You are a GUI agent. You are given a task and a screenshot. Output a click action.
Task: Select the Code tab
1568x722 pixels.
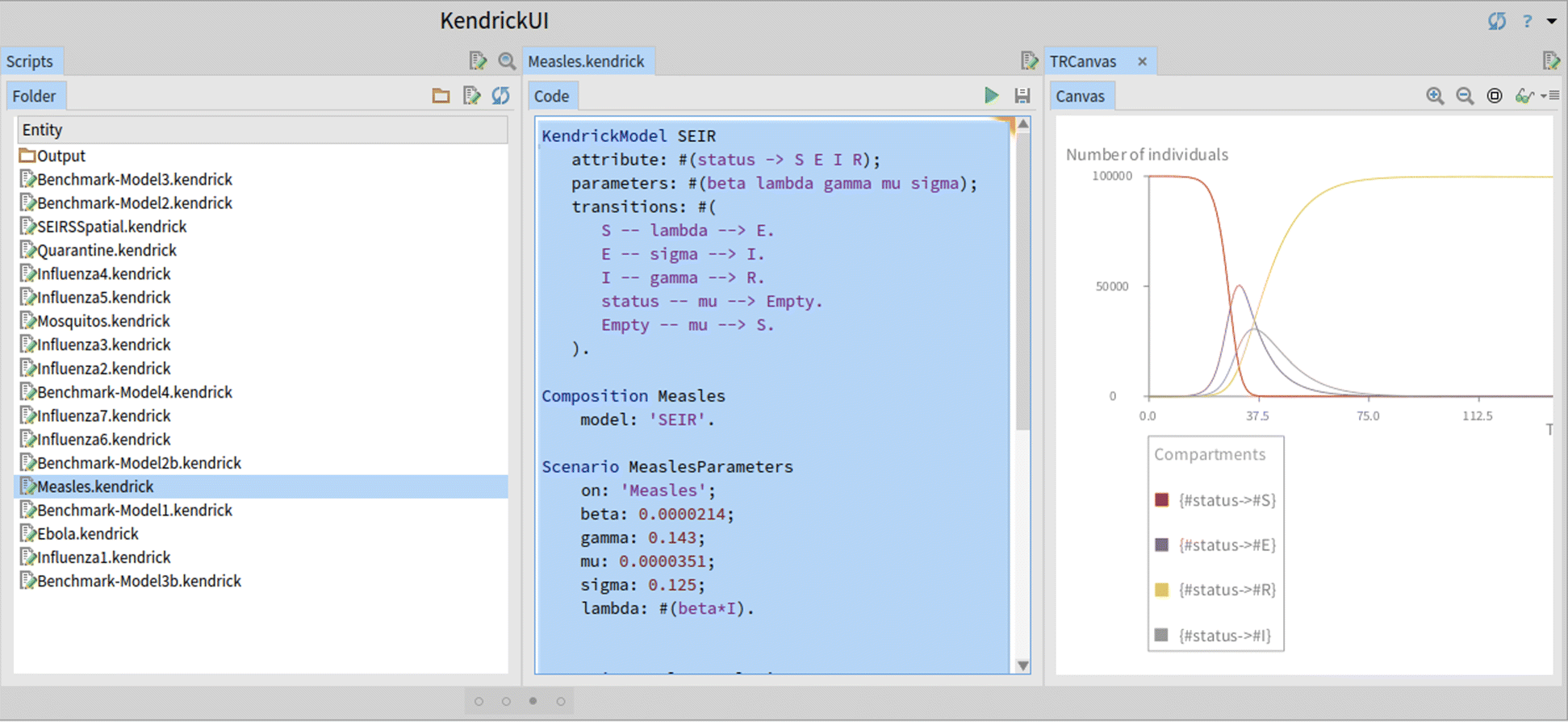pyautogui.click(x=552, y=96)
